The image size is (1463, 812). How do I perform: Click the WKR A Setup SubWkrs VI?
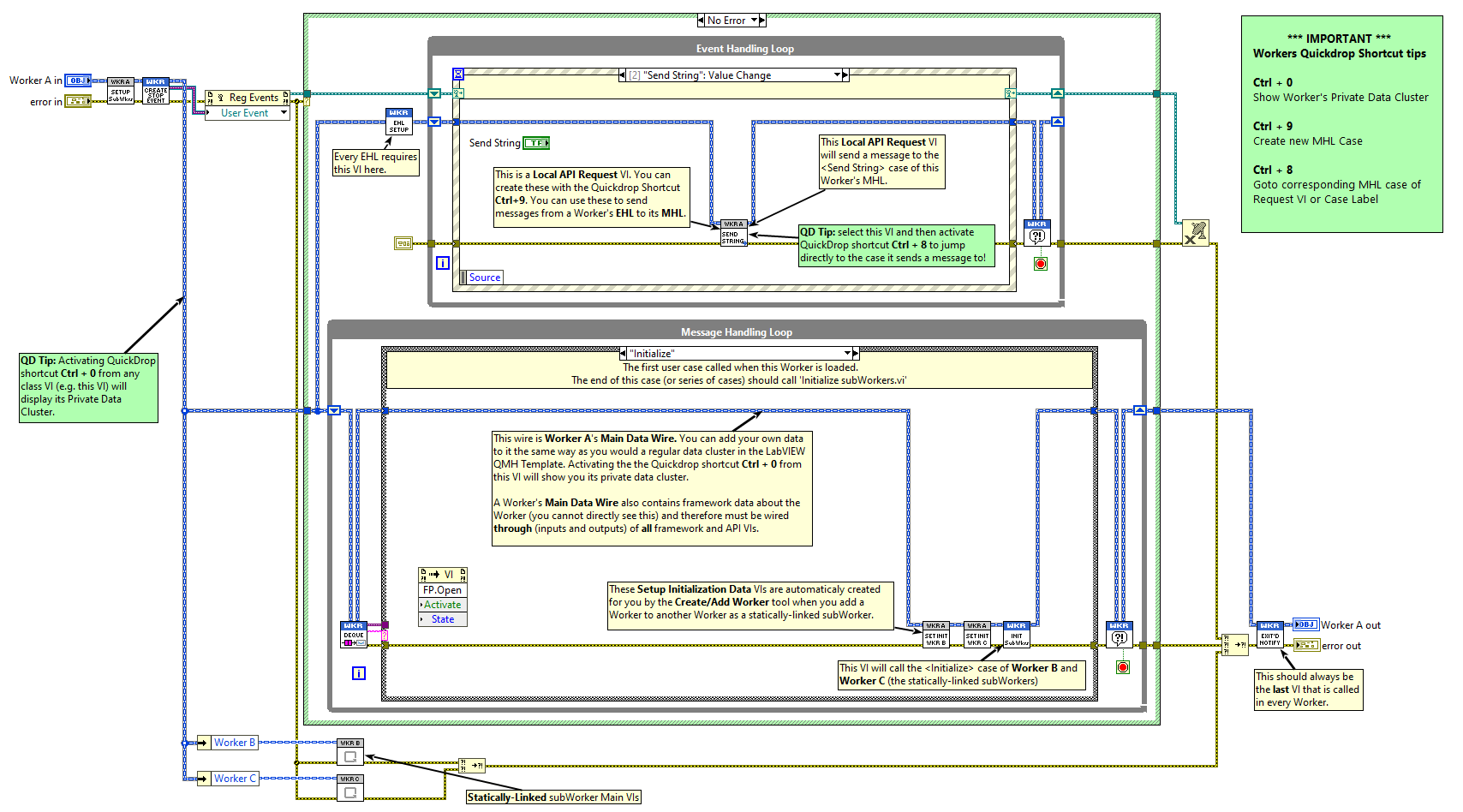(x=121, y=91)
